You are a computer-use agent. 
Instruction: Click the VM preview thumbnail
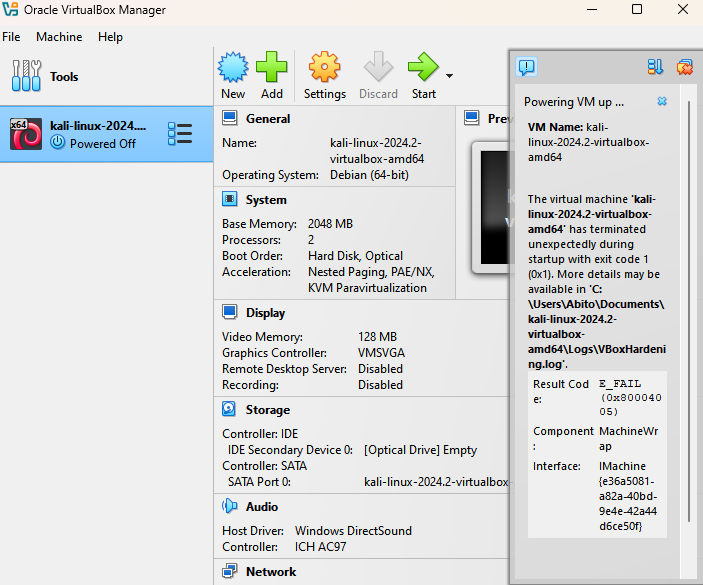[x=495, y=207]
